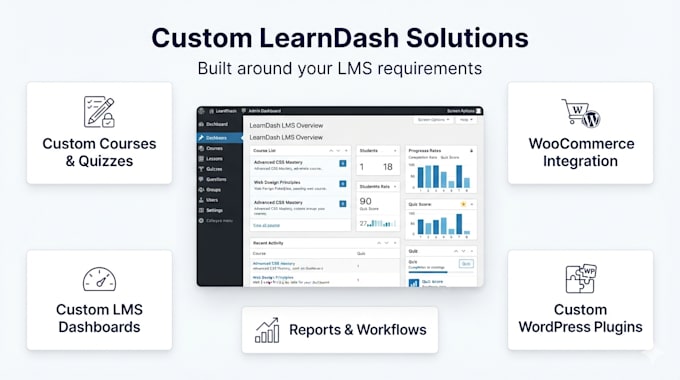Open the Screen Options dropdown
The height and width of the screenshot is (380, 680).
pyautogui.click(x=433, y=120)
